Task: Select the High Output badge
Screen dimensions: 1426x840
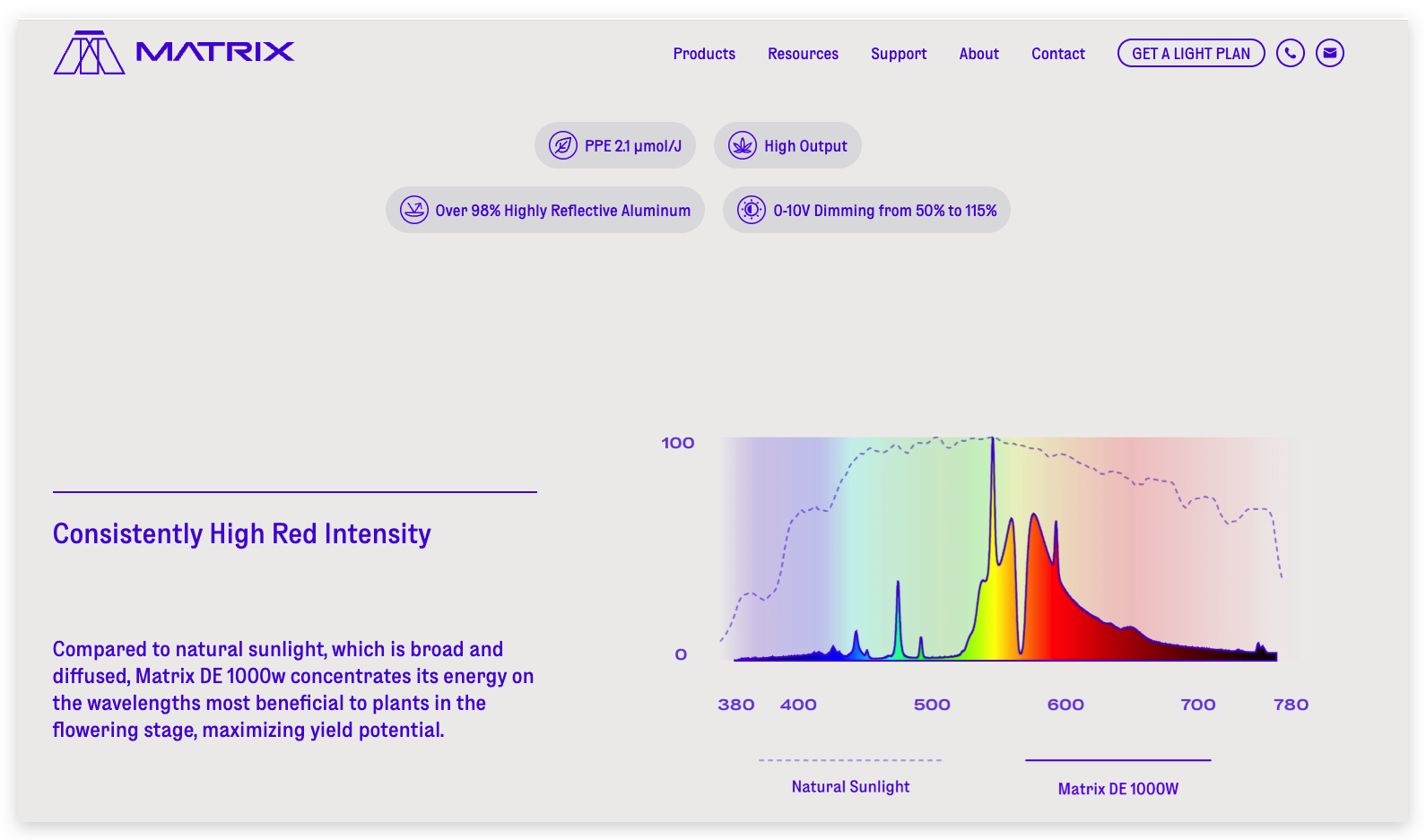Action: [787, 145]
